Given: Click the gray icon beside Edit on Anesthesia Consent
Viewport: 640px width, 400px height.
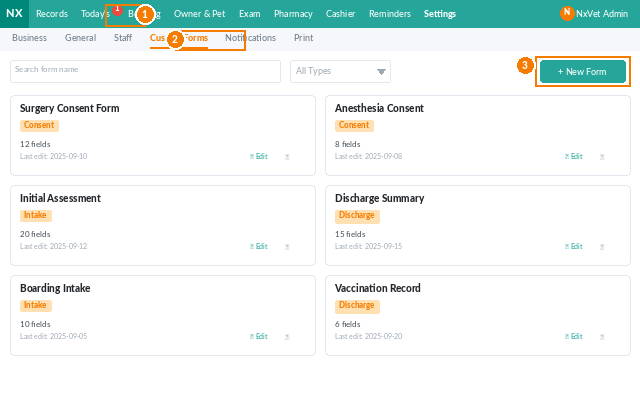Looking at the screenshot, I should tap(602, 157).
